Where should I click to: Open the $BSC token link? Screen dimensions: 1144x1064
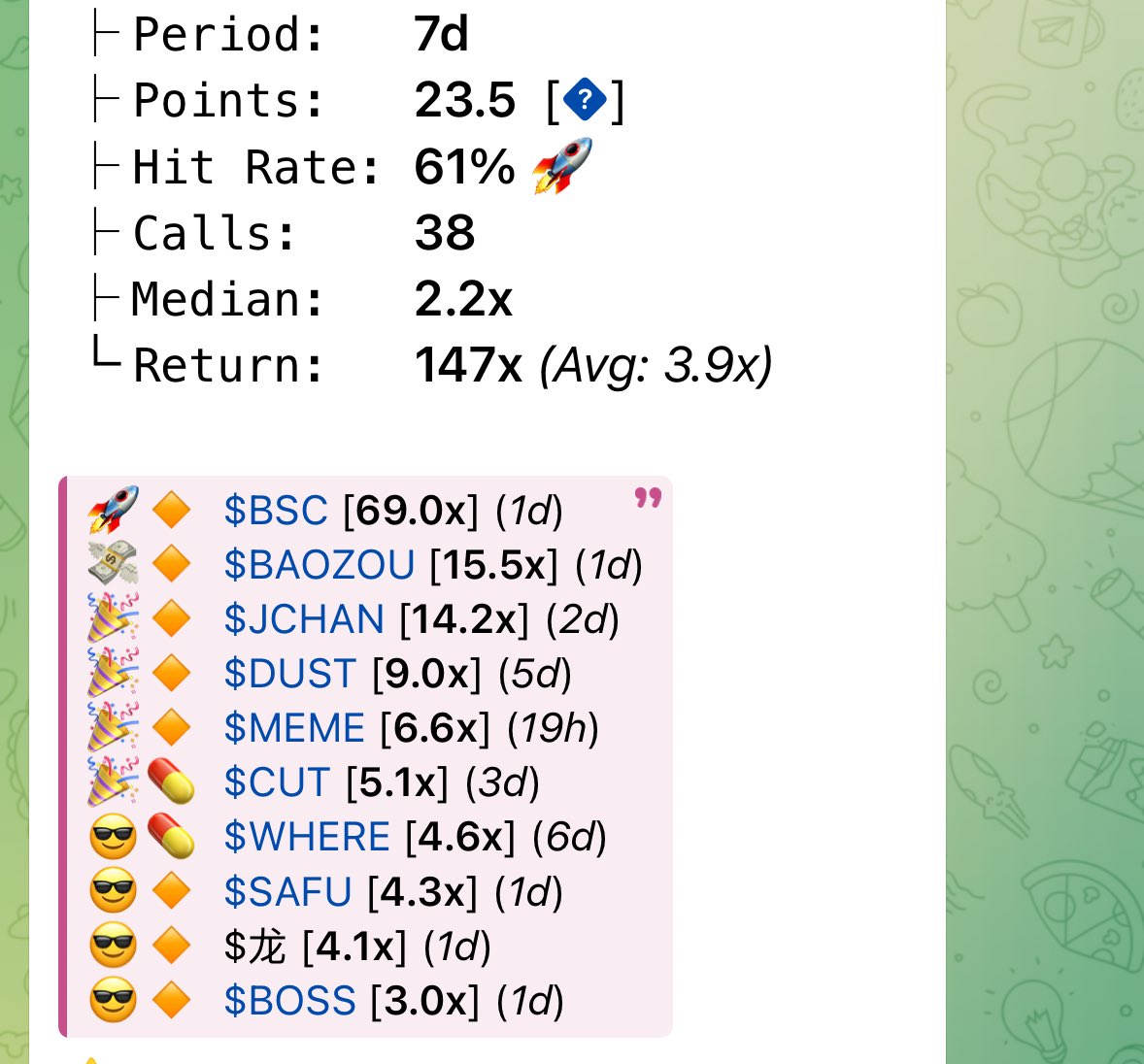(276, 511)
